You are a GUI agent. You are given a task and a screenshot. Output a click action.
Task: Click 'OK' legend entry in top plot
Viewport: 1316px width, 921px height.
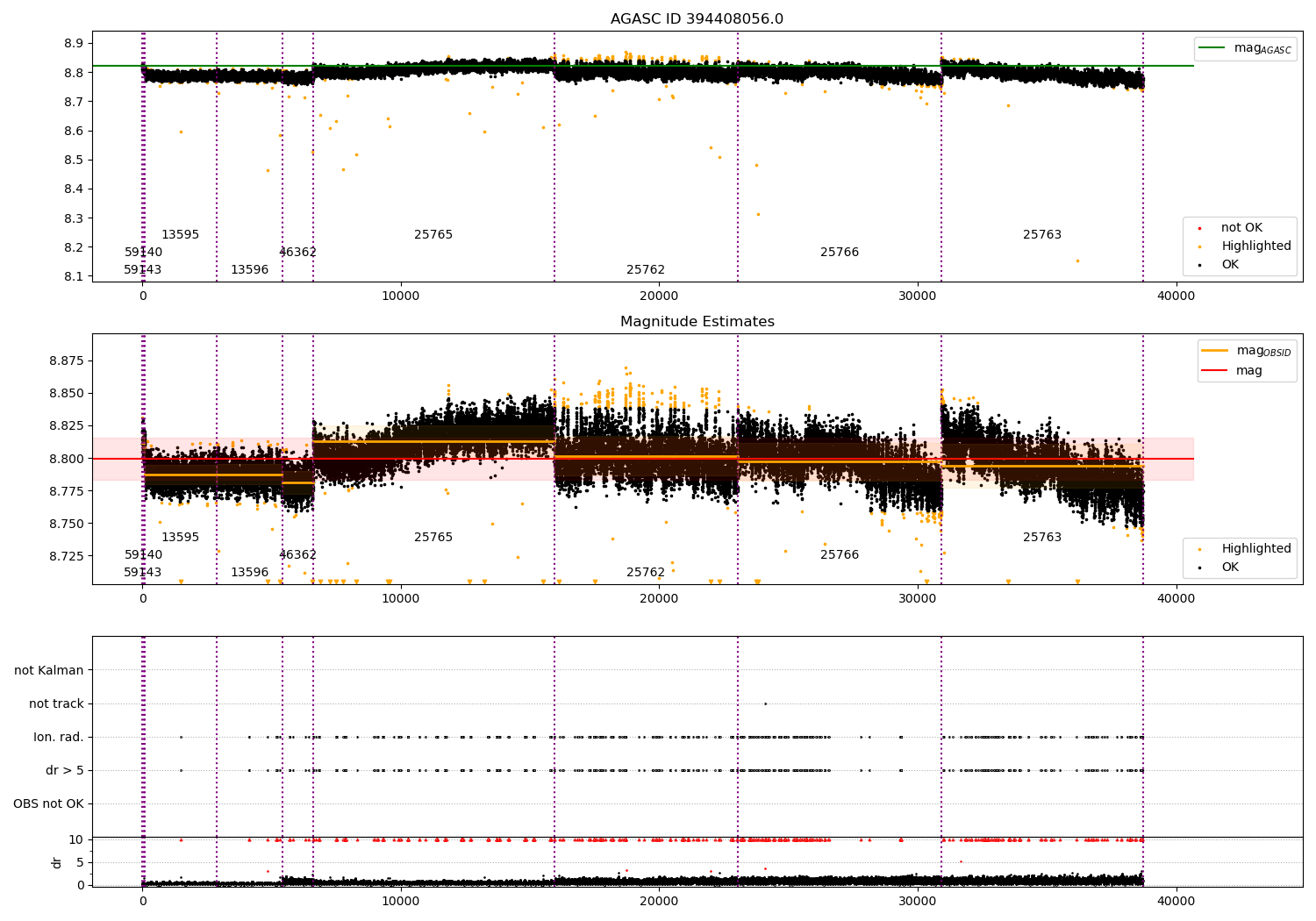(1220, 265)
